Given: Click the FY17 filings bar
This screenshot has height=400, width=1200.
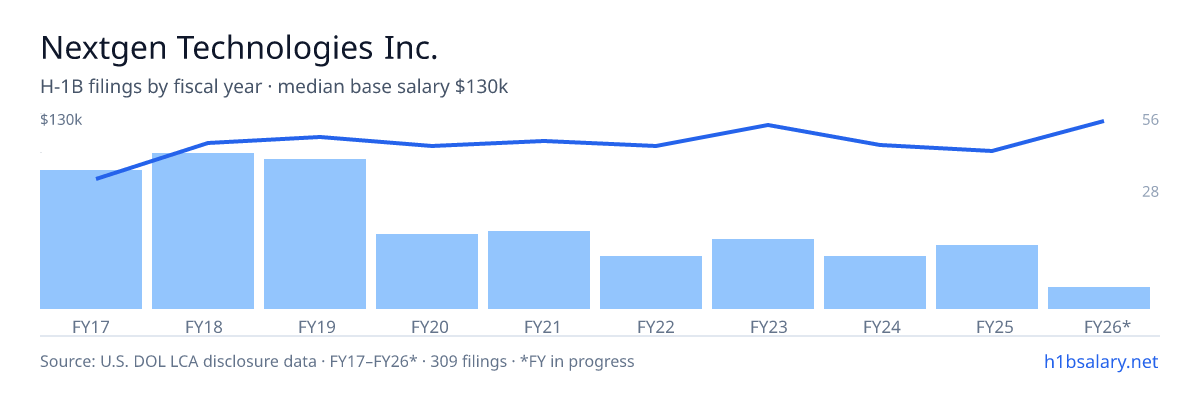Looking at the screenshot, I should point(91,239).
